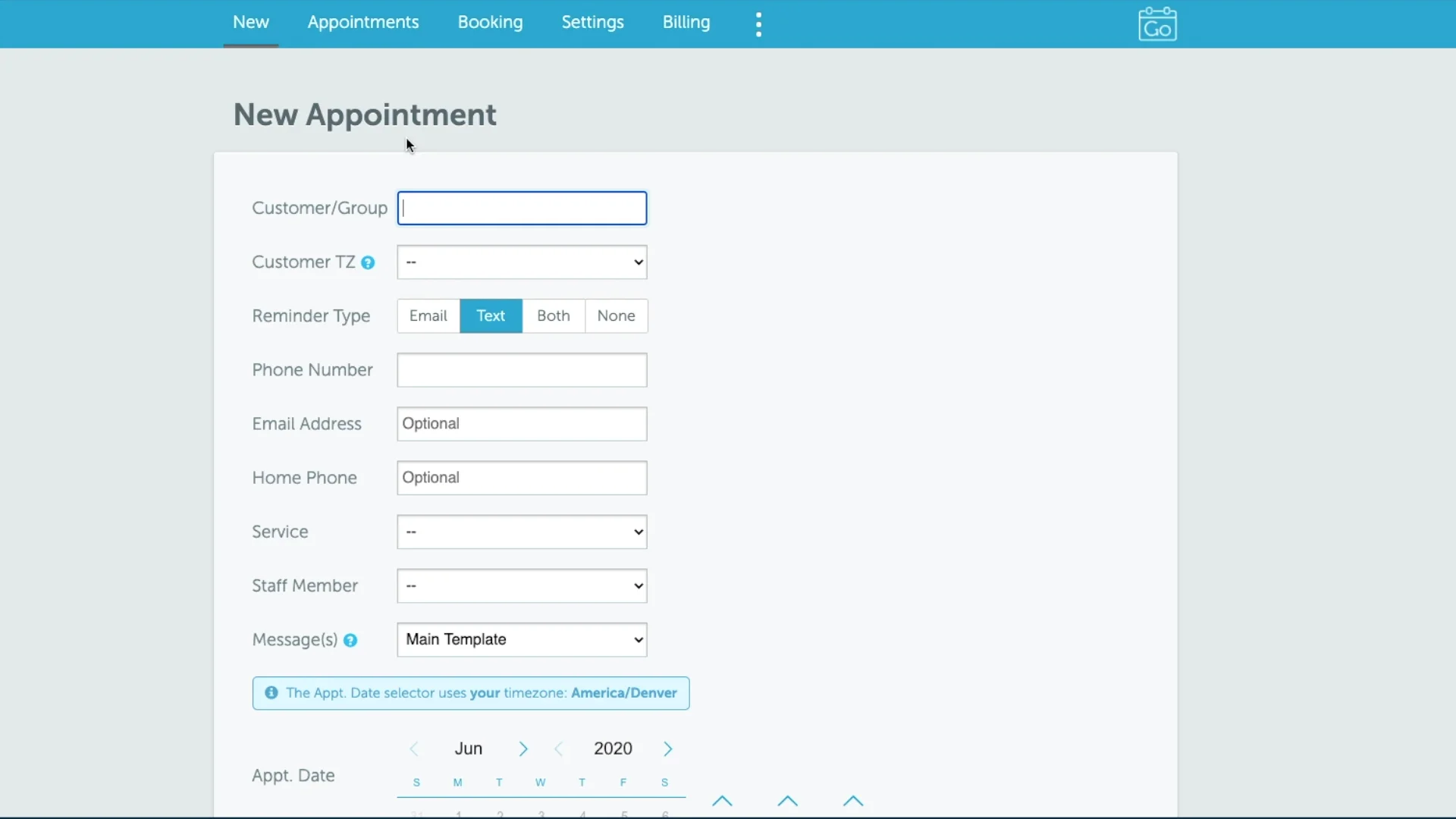Go to previous month arrow
The width and height of the screenshot is (1456, 819).
coord(414,749)
